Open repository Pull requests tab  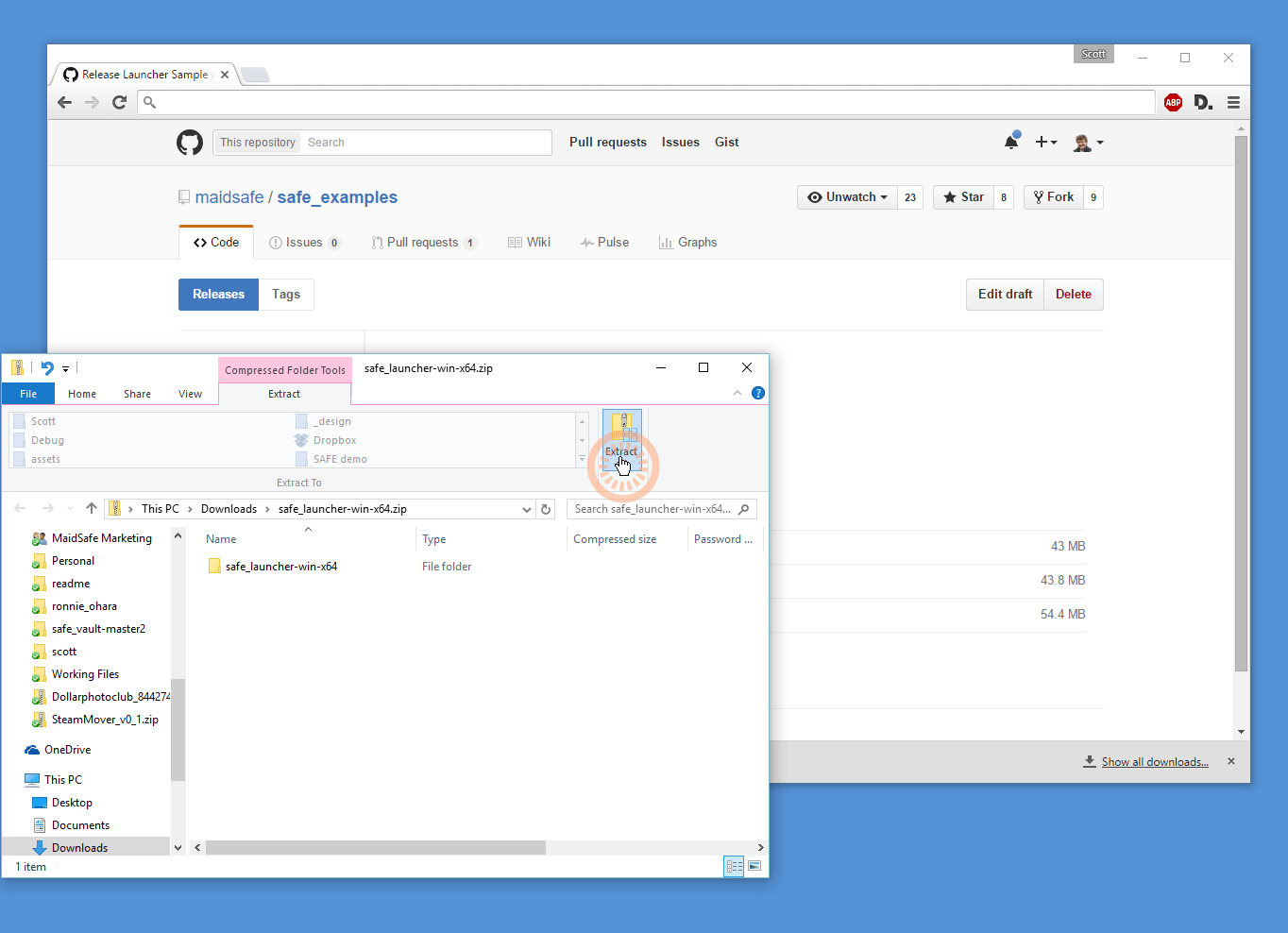point(423,243)
